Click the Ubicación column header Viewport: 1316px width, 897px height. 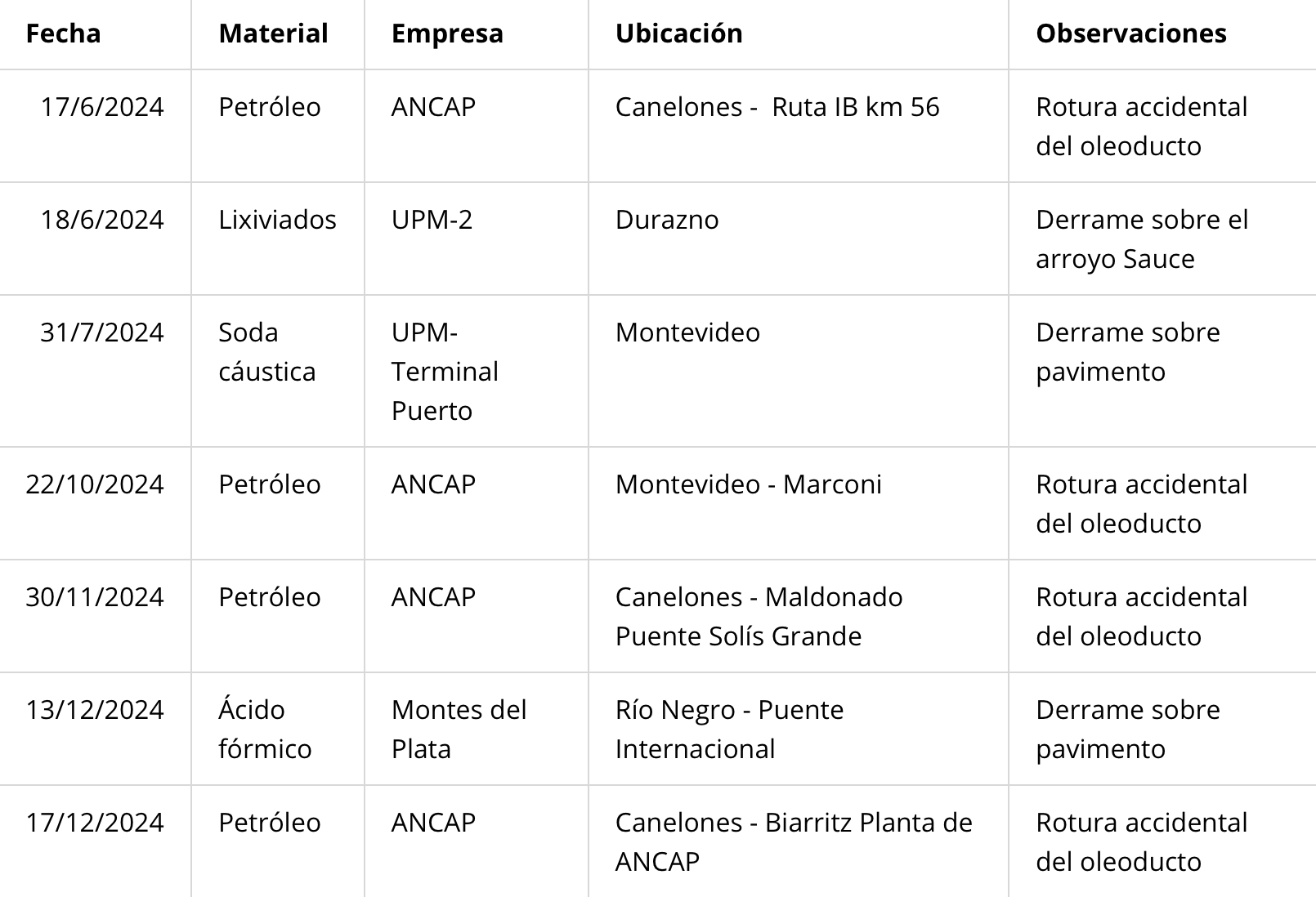click(x=798, y=33)
